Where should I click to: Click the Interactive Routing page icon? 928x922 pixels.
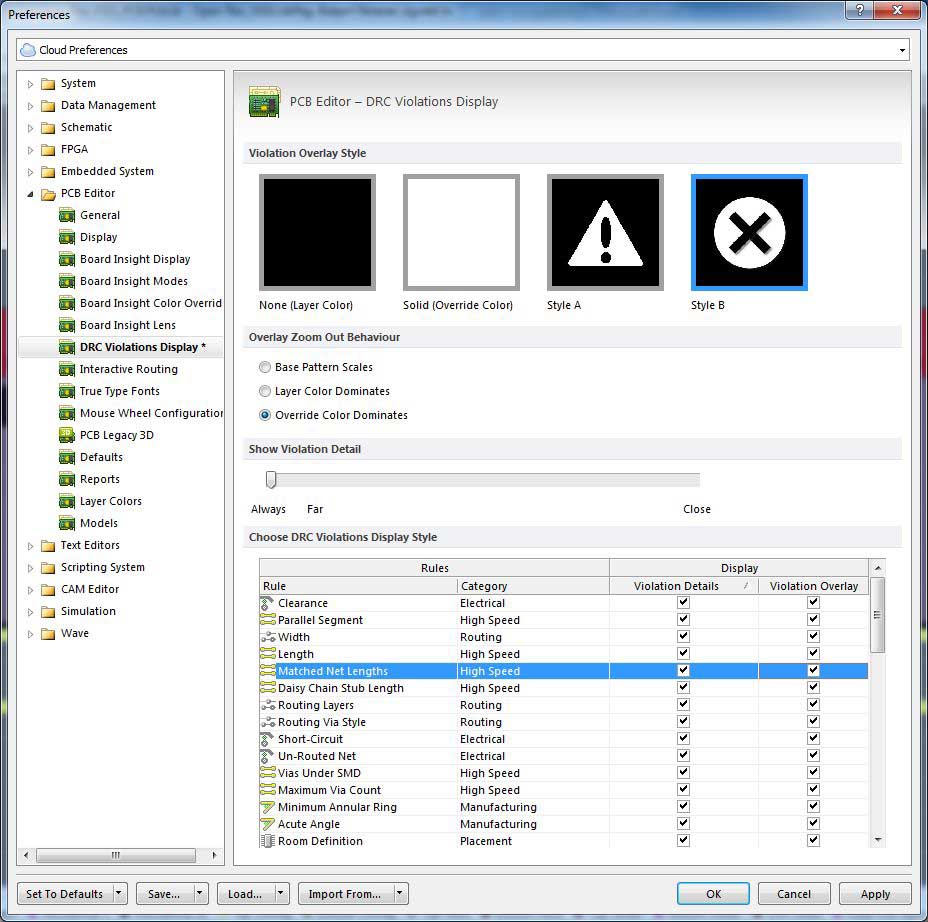(x=67, y=369)
